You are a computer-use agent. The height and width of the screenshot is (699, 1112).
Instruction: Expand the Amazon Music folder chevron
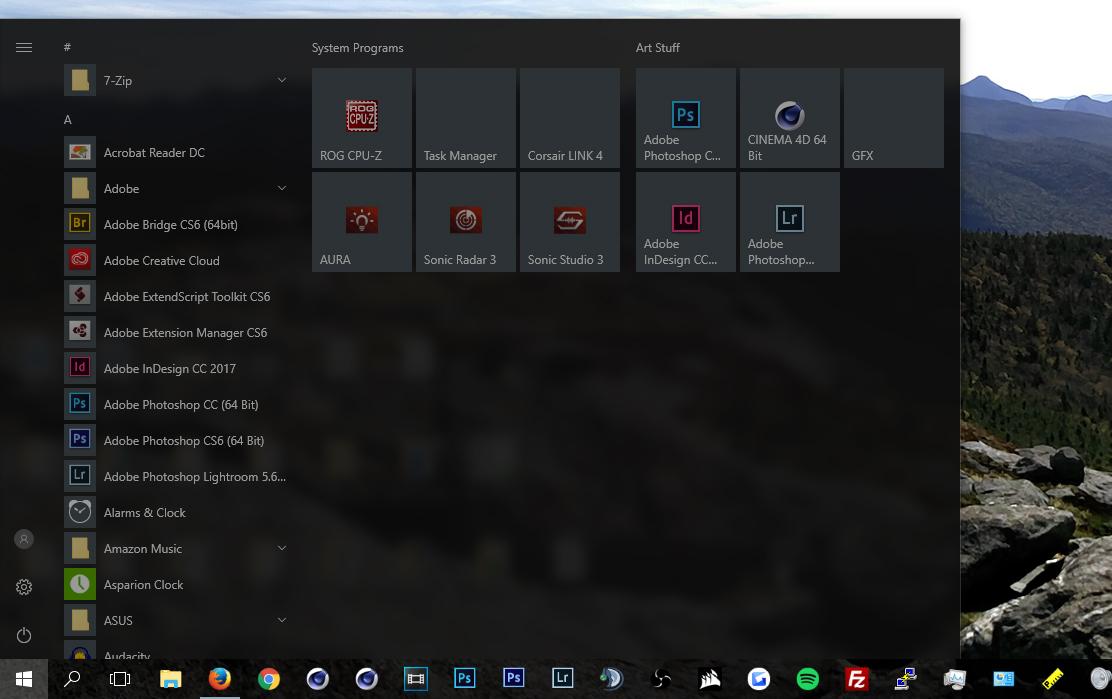tap(282, 548)
